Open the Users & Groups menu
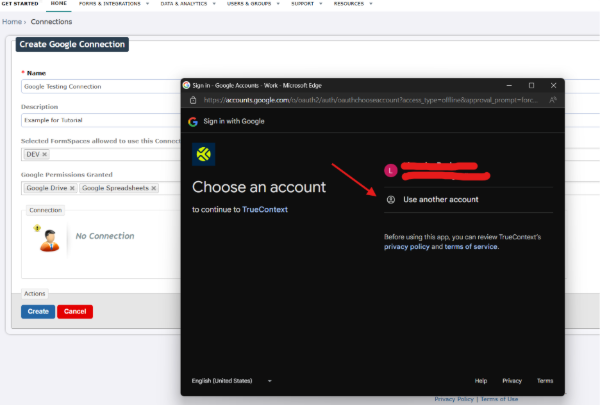 253,3
